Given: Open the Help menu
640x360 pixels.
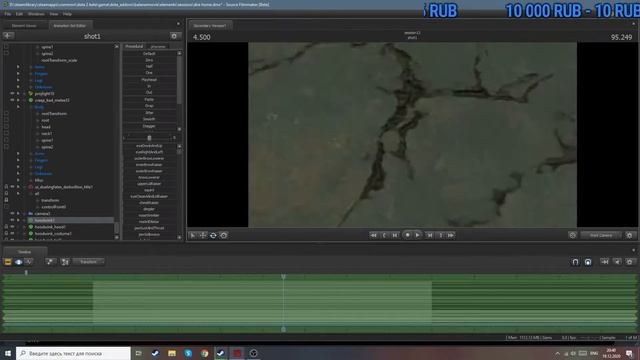Looking at the screenshot, I should pyautogui.click(x=67, y=14).
